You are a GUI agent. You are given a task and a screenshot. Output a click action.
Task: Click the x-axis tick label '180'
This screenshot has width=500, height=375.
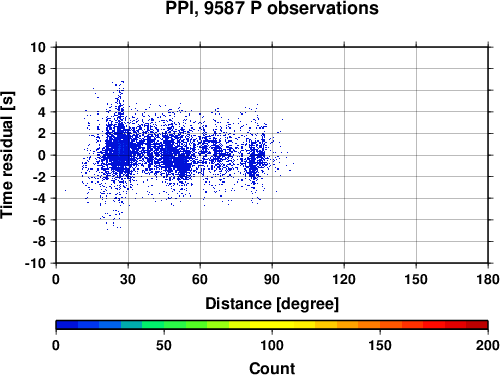coord(488,279)
